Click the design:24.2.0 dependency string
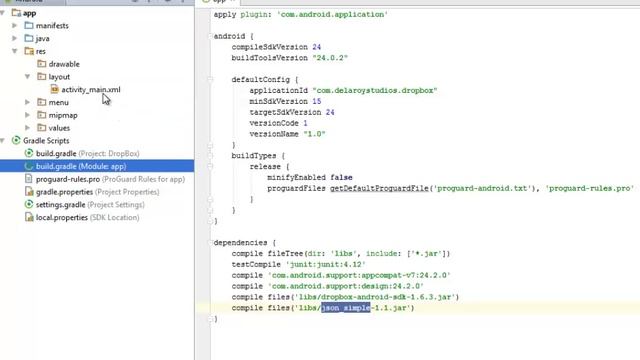 (346, 286)
